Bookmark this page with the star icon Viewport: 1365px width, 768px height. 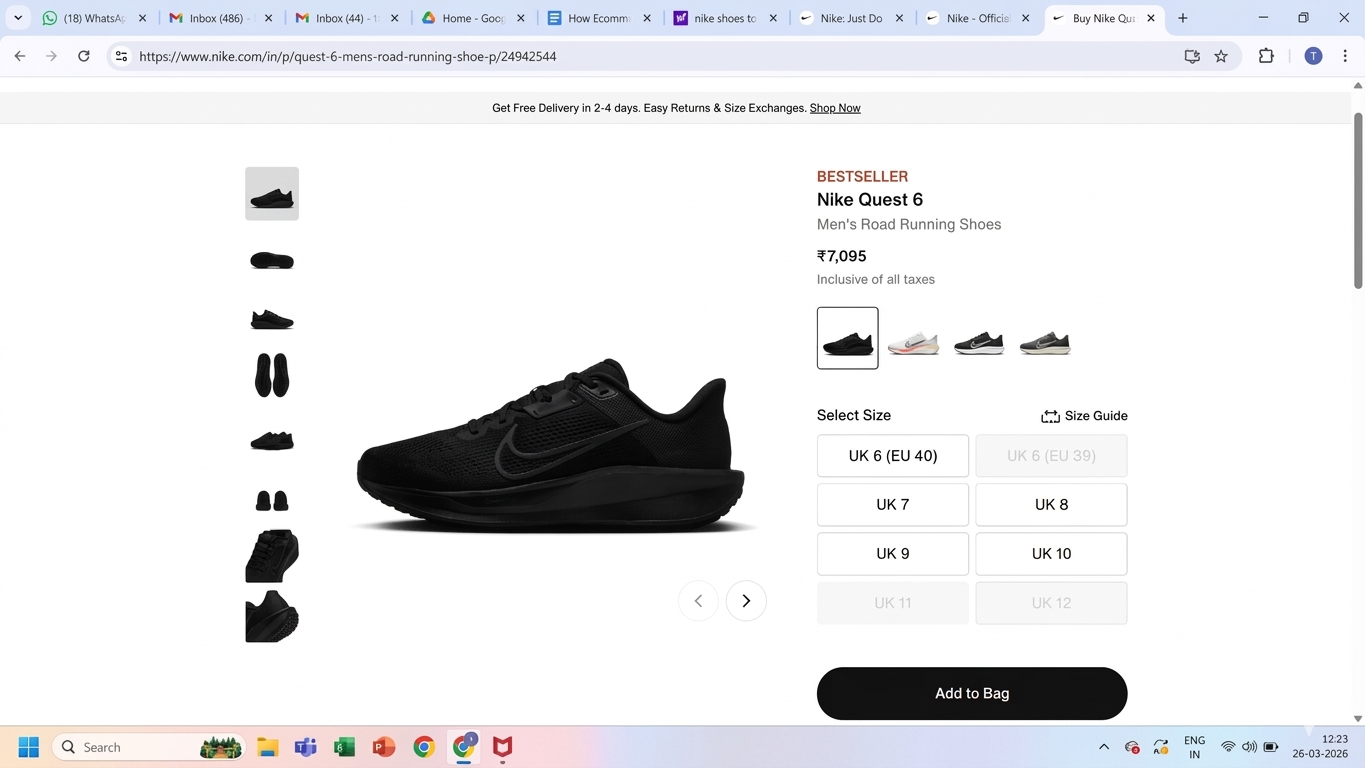coord(1221,57)
